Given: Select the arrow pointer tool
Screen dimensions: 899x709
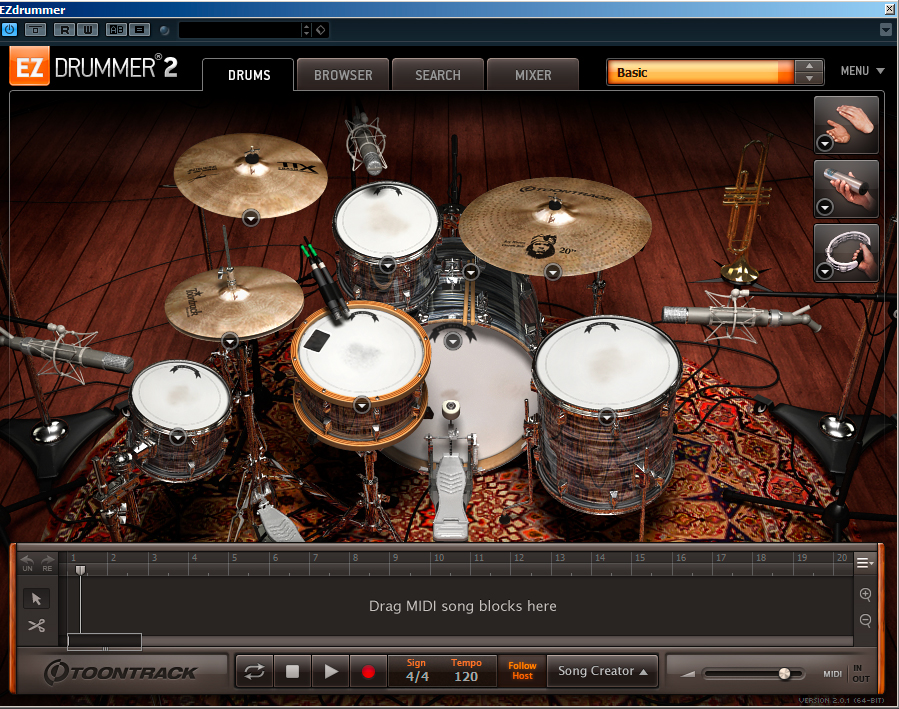Looking at the screenshot, I should [37, 599].
